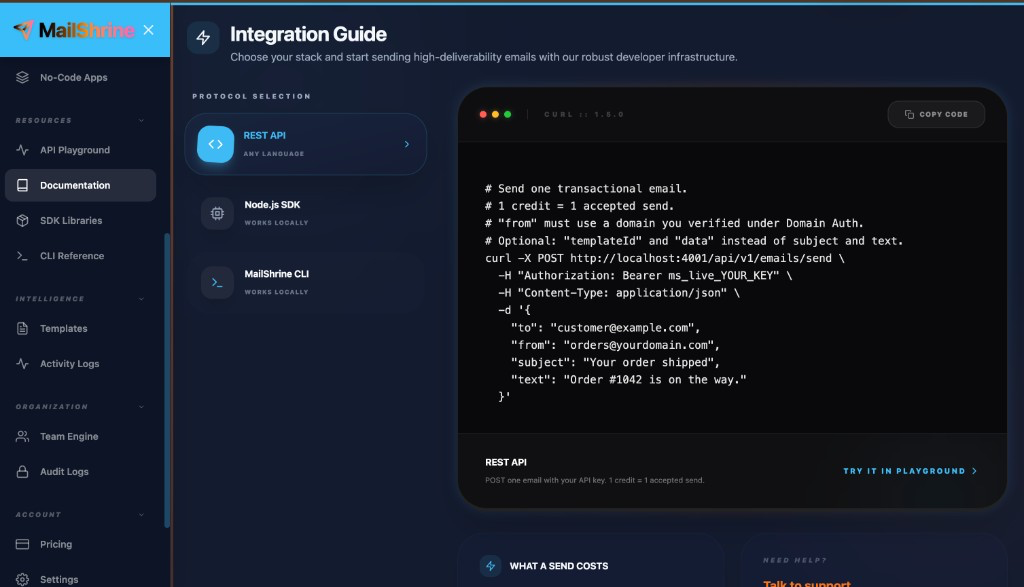This screenshot has width=1024, height=587.
Task: Click the Documentation book icon
Action: click(x=22, y=185)
